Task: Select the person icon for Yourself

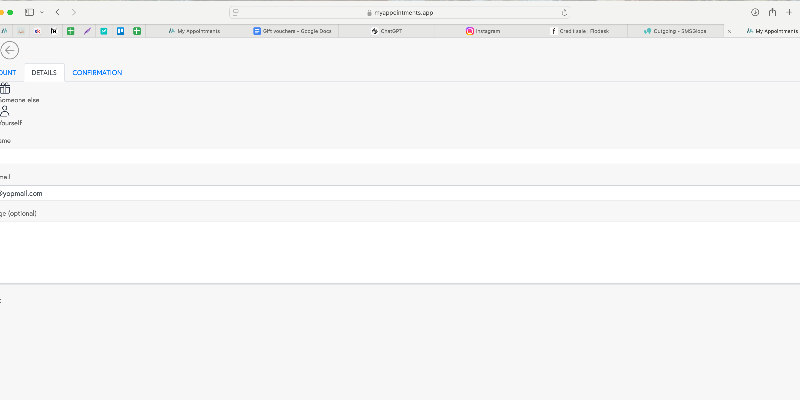Action: tap(5, 111)
